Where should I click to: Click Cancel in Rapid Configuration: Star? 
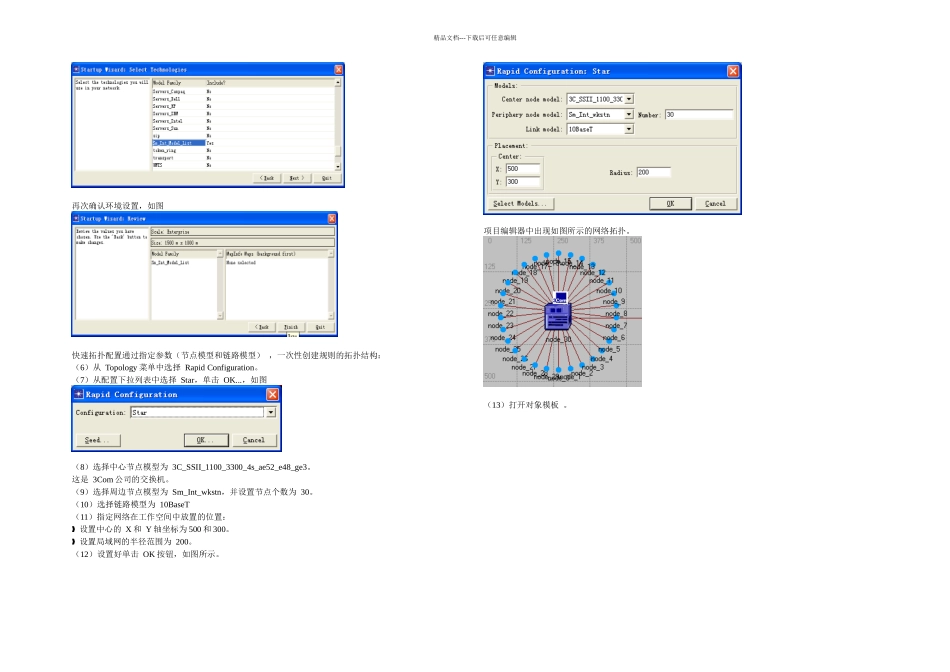coord(715,204)
